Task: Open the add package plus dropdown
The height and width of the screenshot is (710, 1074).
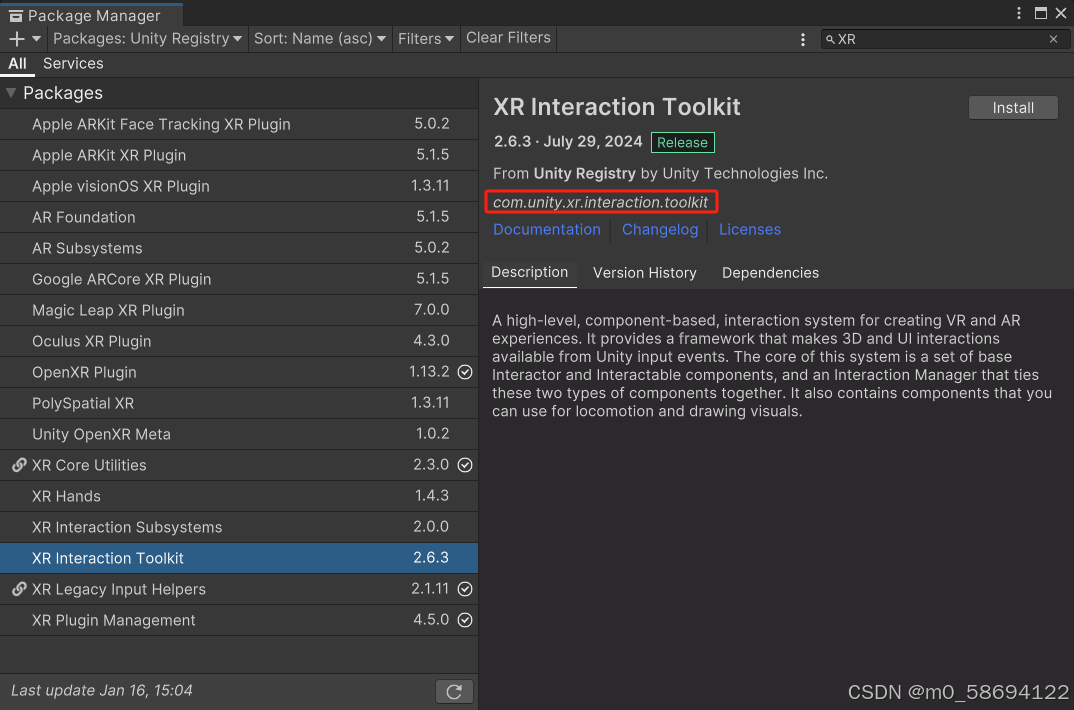Action: (x=22, y=38)
